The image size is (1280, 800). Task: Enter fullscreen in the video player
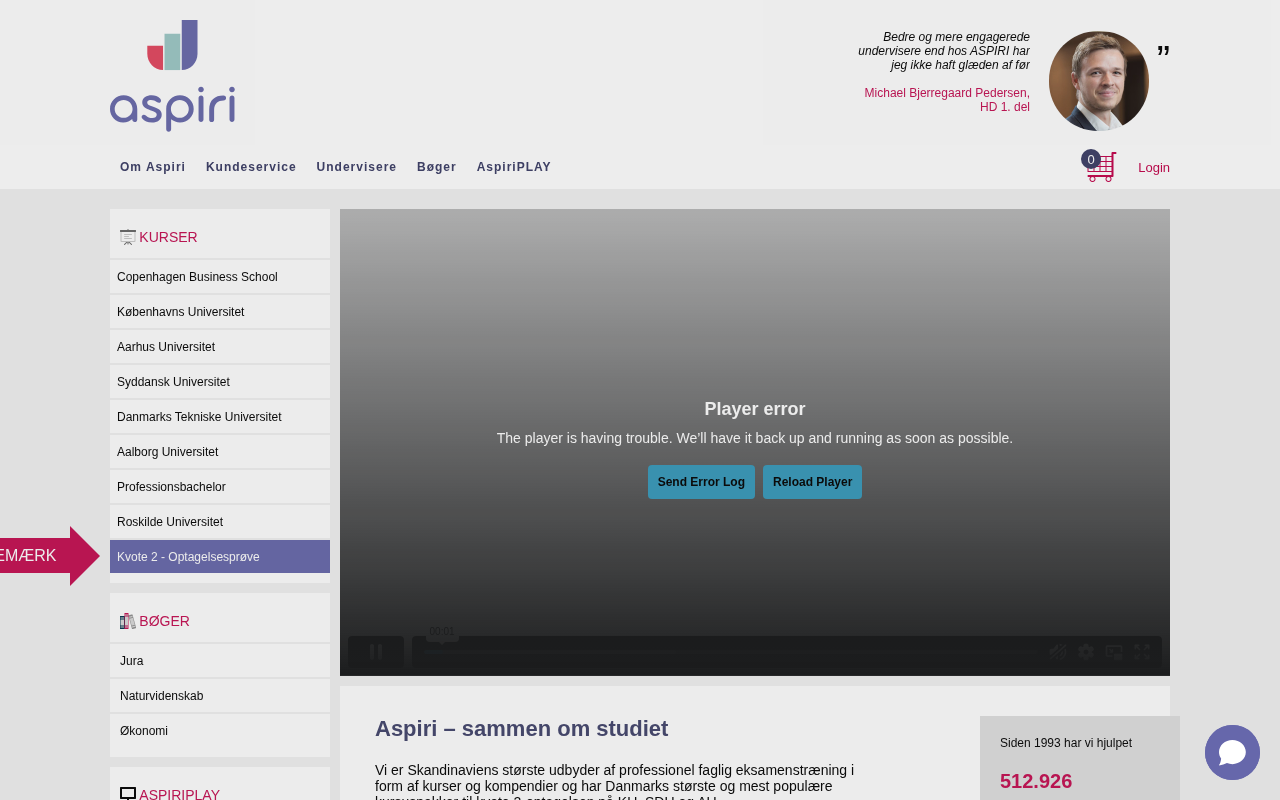point(1142,652)
